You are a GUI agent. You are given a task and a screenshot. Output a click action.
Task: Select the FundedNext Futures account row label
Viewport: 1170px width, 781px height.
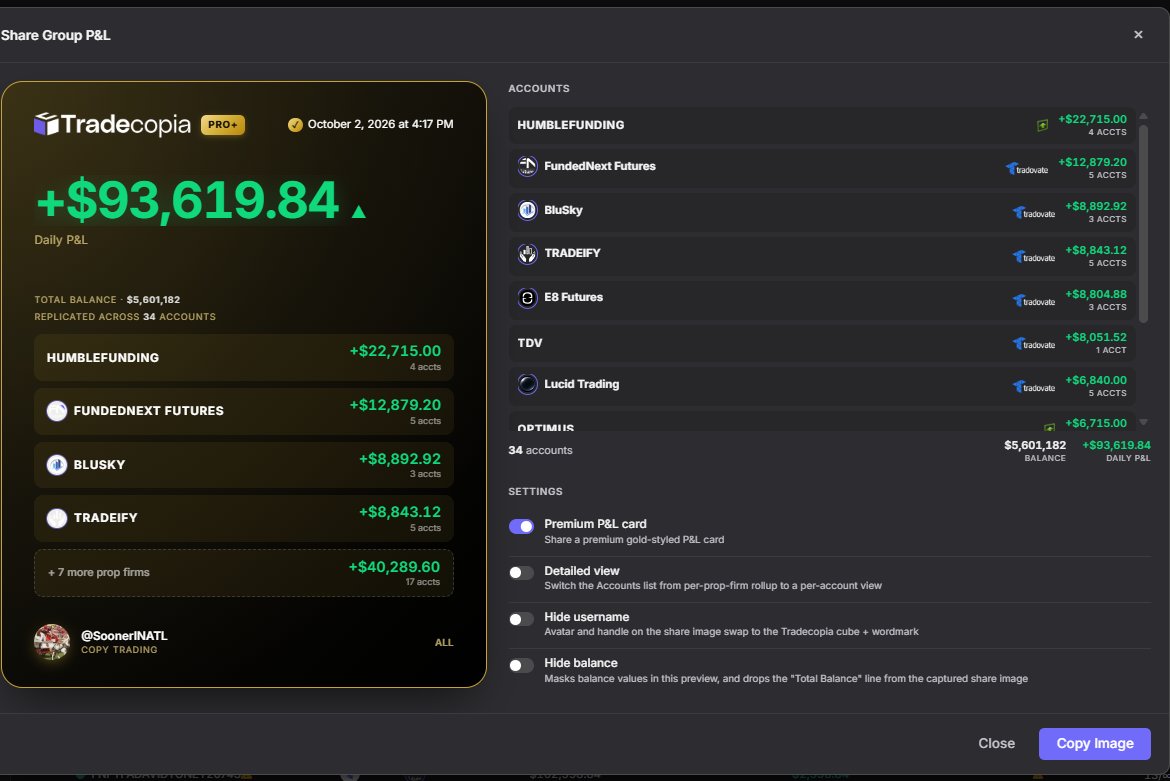(x=600, y=166)
